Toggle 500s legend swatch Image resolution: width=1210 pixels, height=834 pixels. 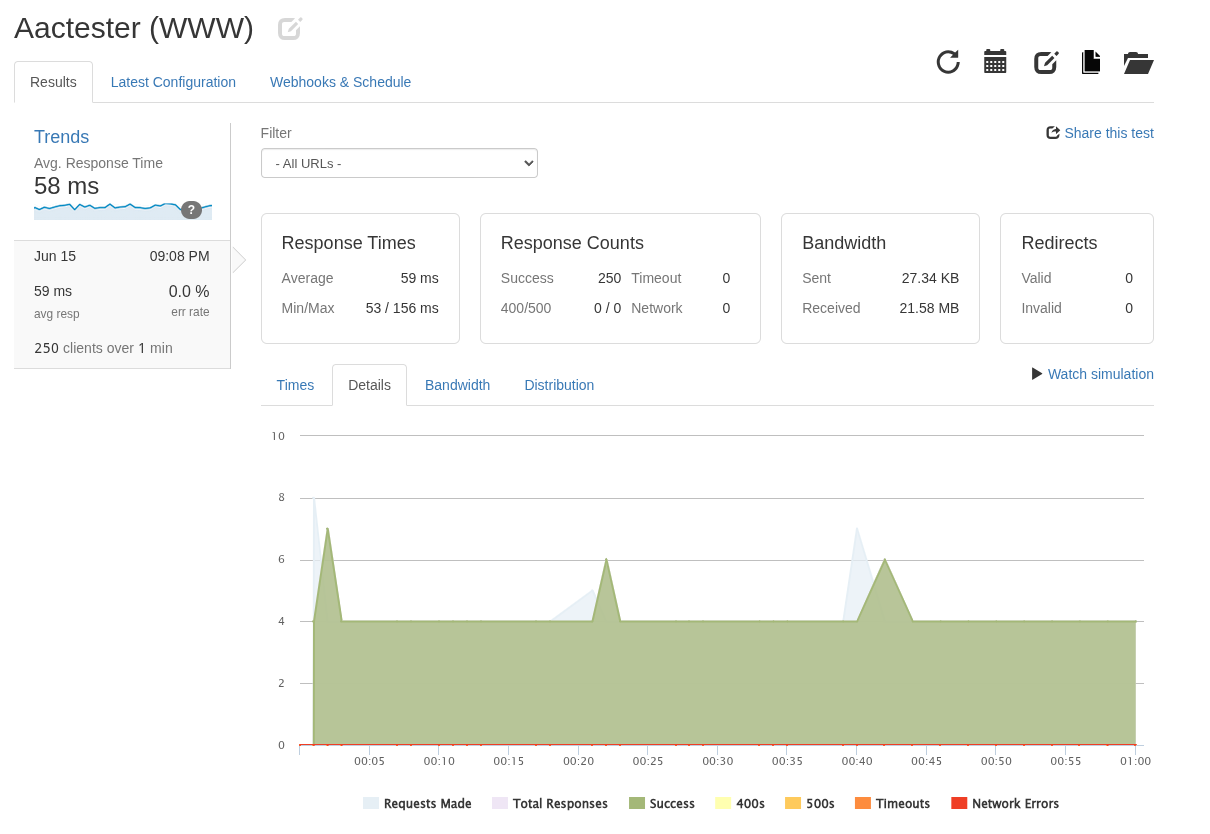tap(793, 803)
